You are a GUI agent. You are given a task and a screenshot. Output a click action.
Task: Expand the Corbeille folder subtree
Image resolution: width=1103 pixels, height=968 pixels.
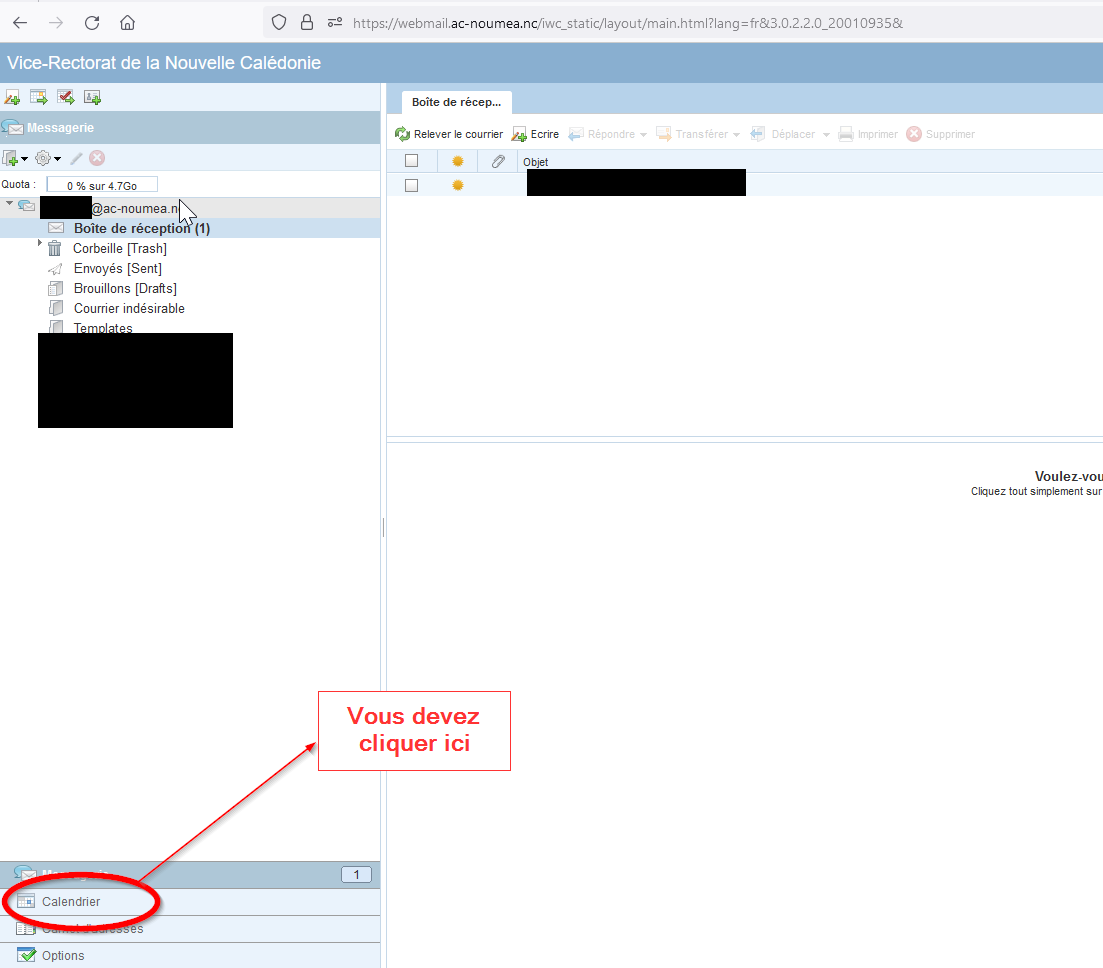[40, 243]
